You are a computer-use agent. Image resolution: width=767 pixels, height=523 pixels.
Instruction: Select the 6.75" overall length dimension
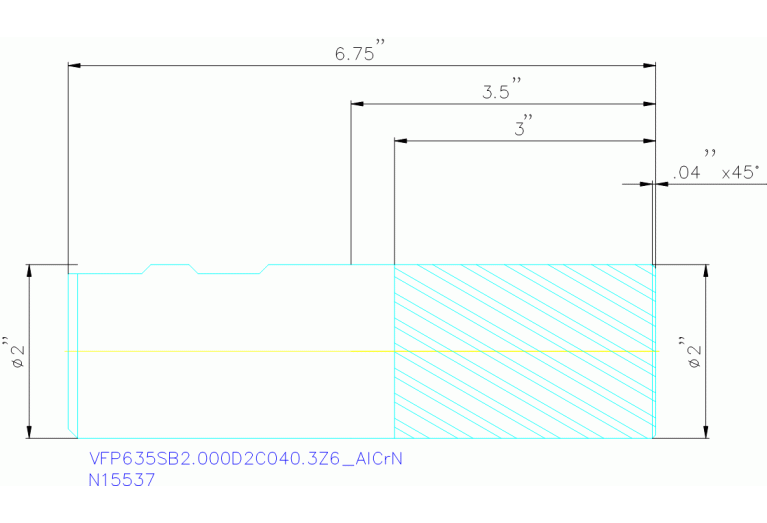[x=360, y=51]
